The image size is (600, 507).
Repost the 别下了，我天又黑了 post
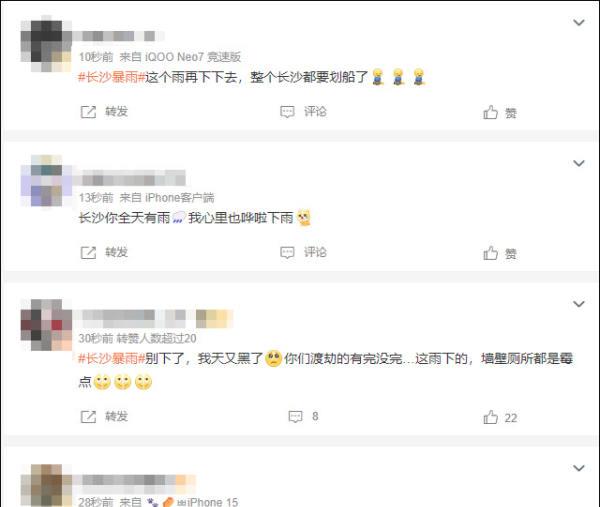88,417
